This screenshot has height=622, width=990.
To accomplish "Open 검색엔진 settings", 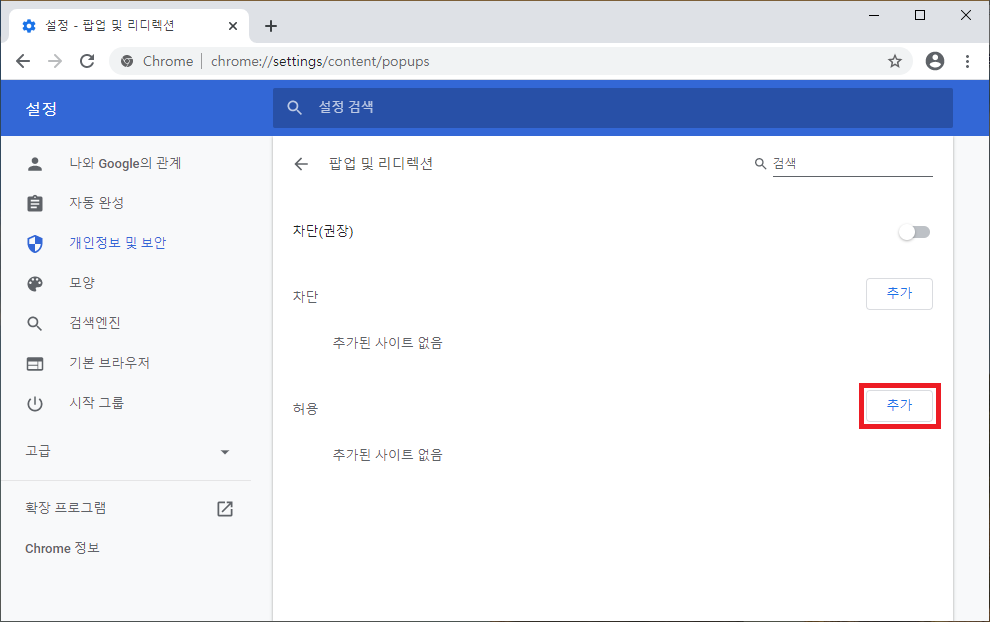I will tap(95, 323).
